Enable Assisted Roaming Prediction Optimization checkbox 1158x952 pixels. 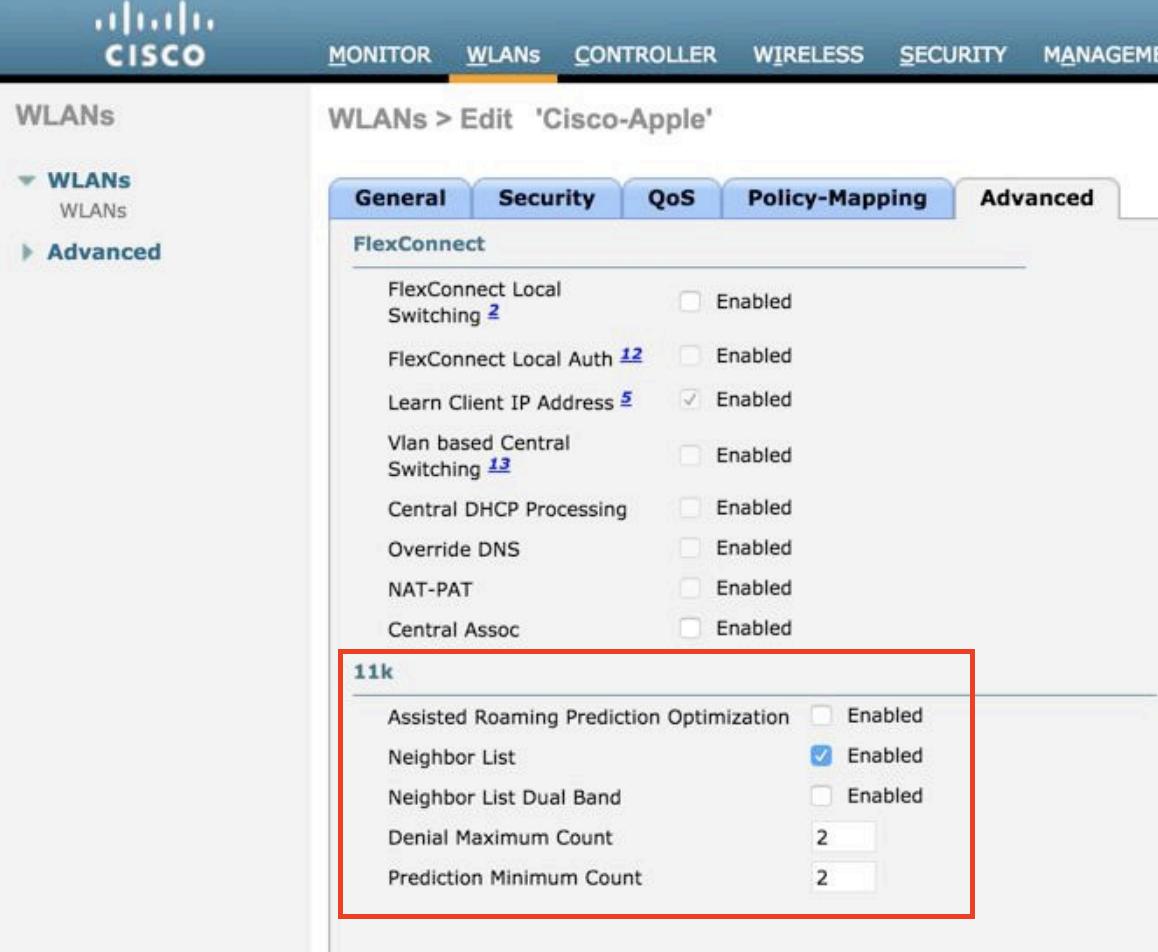click(821, 715)
